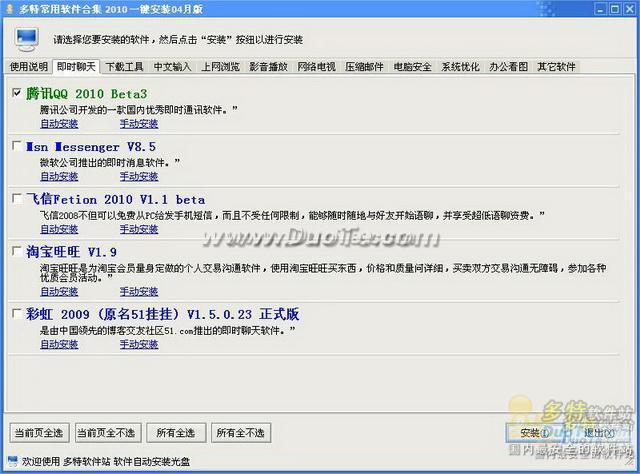Click the 安装 button to install
This screenshot has height=474, width=640.
535,433
